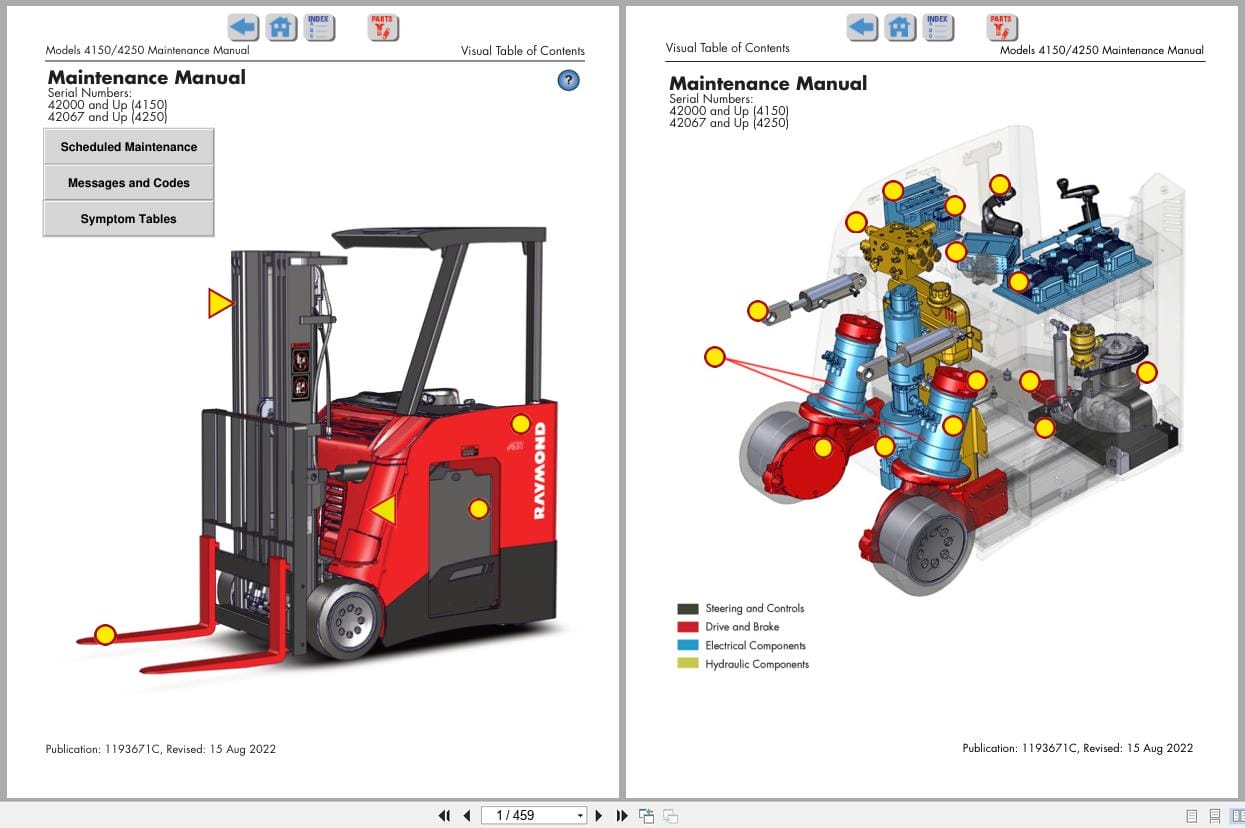Click the red Drive and Brake swatch
Viewport: 1245px width, 828px height.
(x=687, y=627)
